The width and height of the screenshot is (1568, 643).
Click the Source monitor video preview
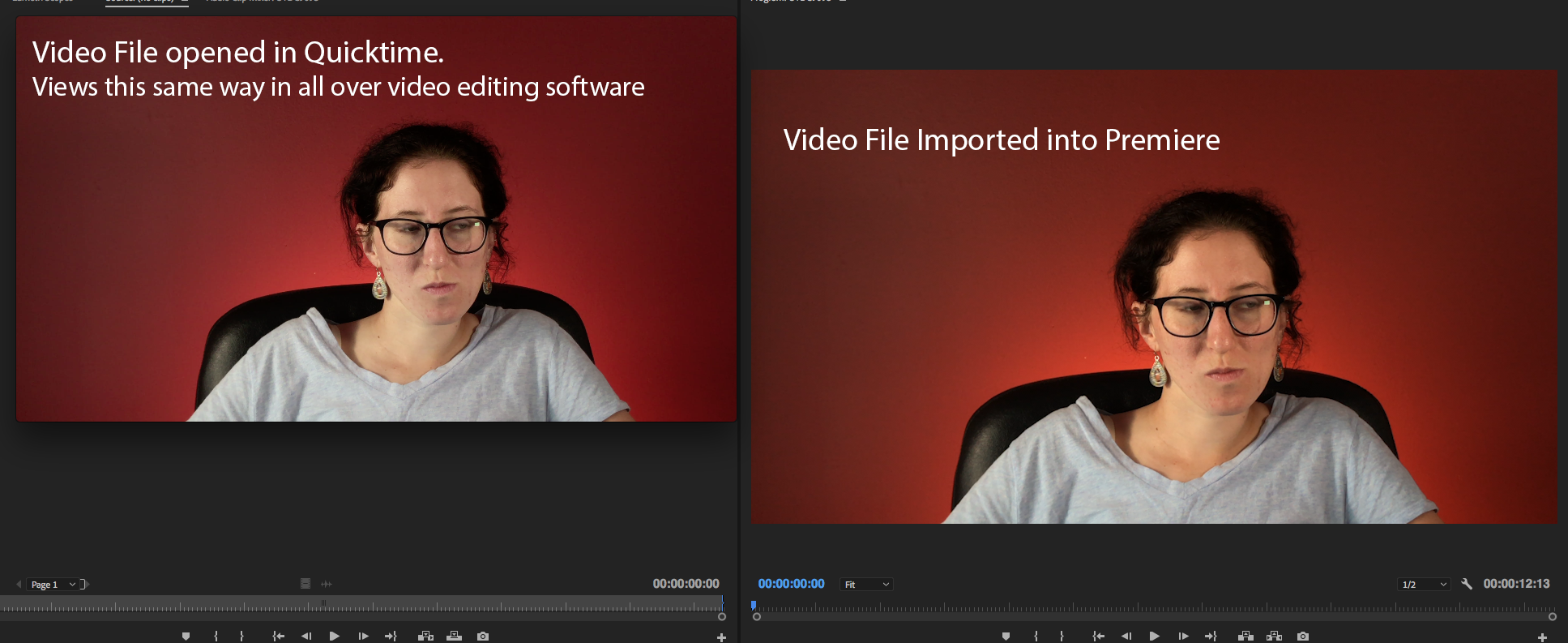click(x=376, y=219)
